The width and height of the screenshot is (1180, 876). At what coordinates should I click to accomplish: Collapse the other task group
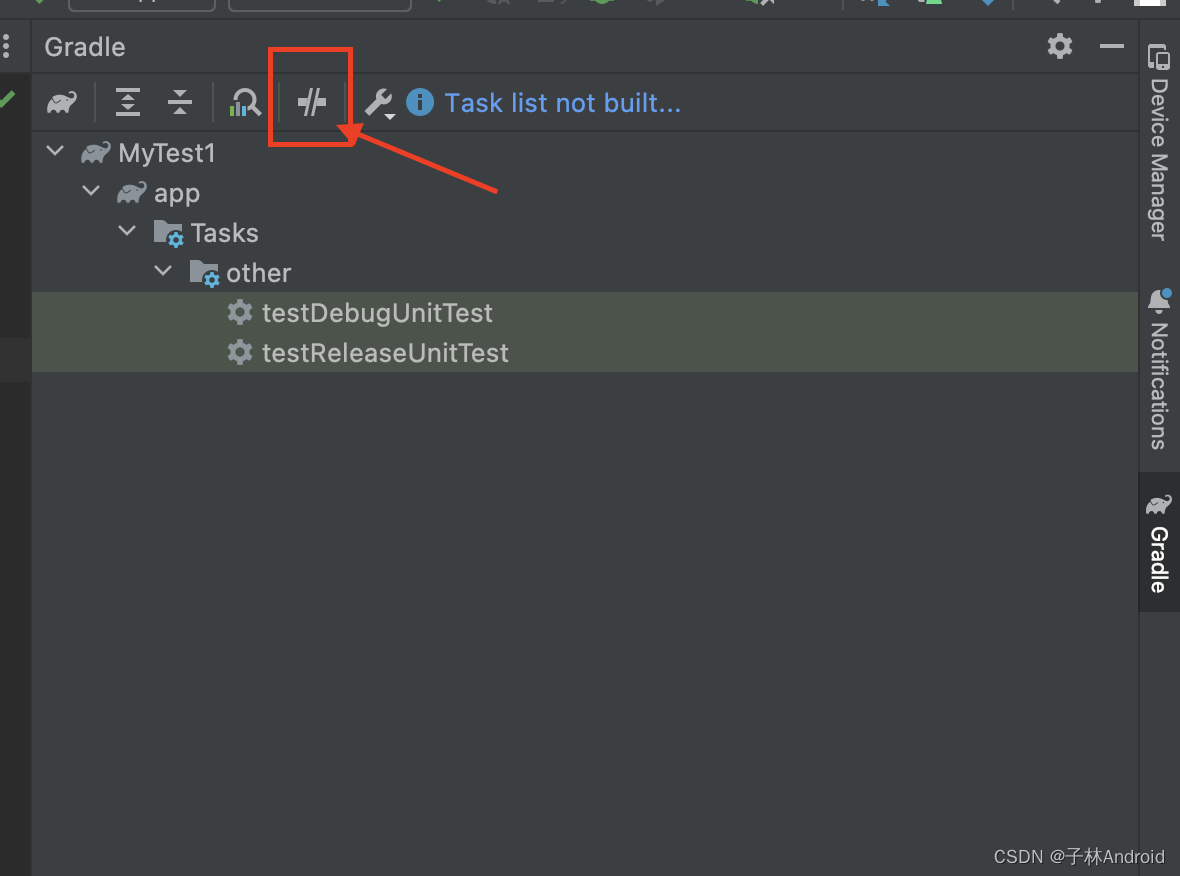tap(163, 273)
